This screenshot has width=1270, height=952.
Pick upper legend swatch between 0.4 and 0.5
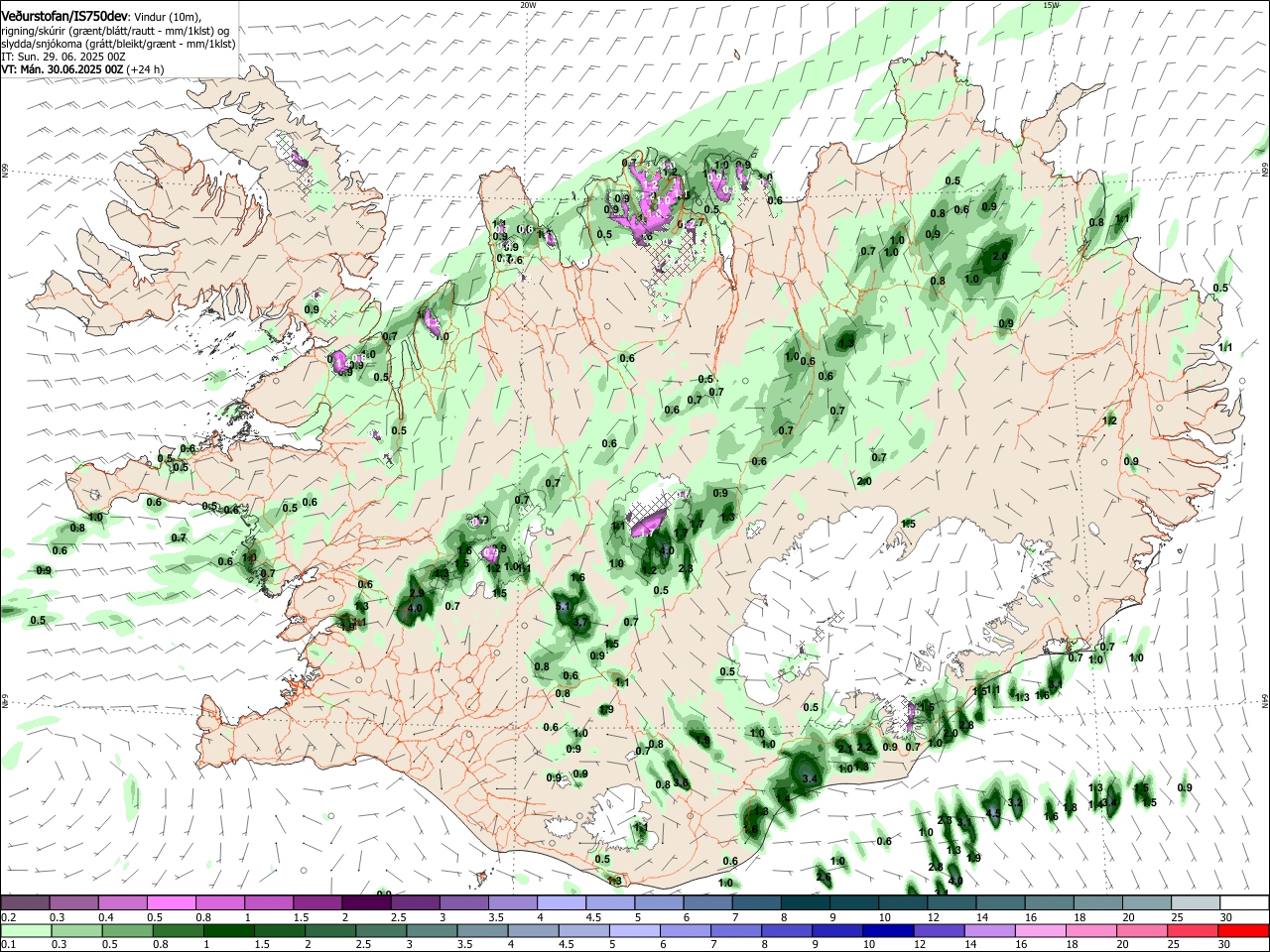tap(122, 902)
